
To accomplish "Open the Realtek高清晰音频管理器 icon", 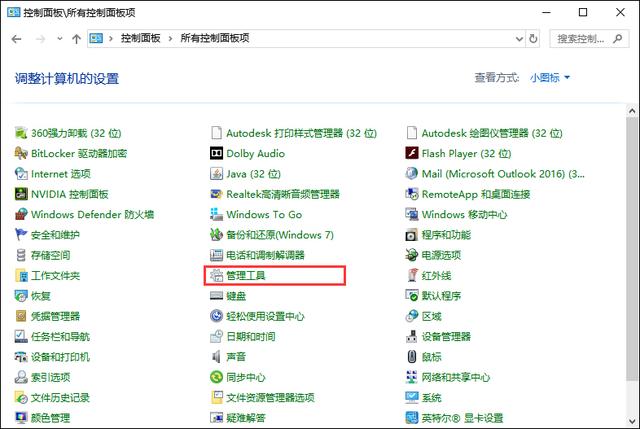I will pyautogui.click(x=216, y=194).
